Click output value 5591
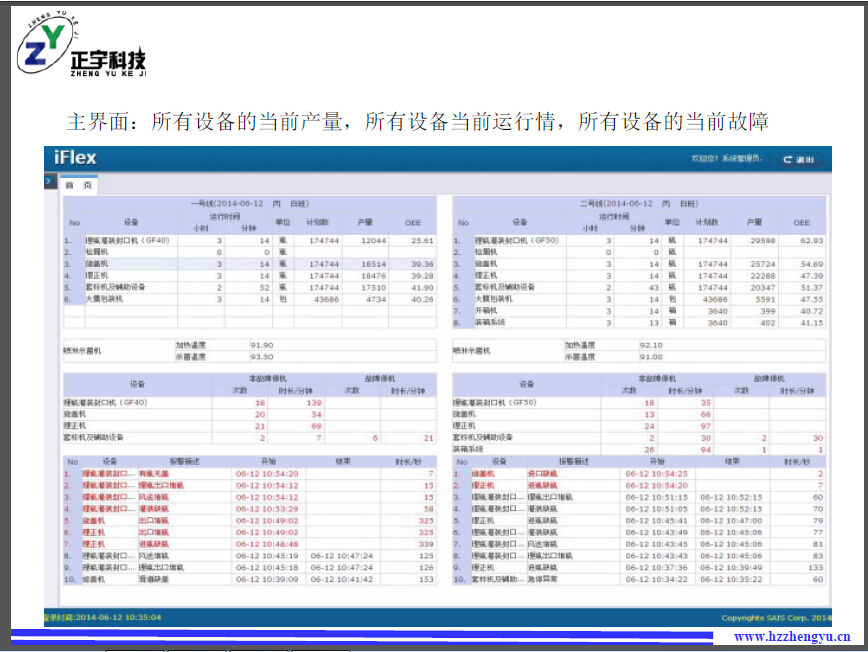 (x=765, y=299)
